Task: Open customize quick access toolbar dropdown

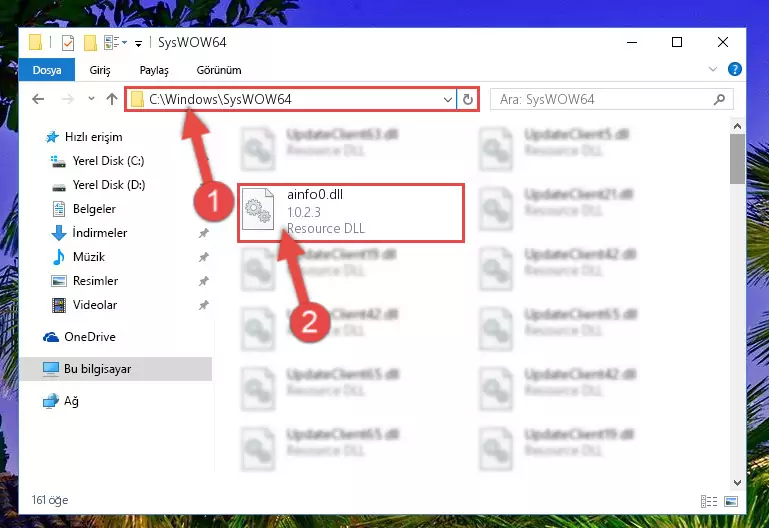Action: tap(139, 44)
